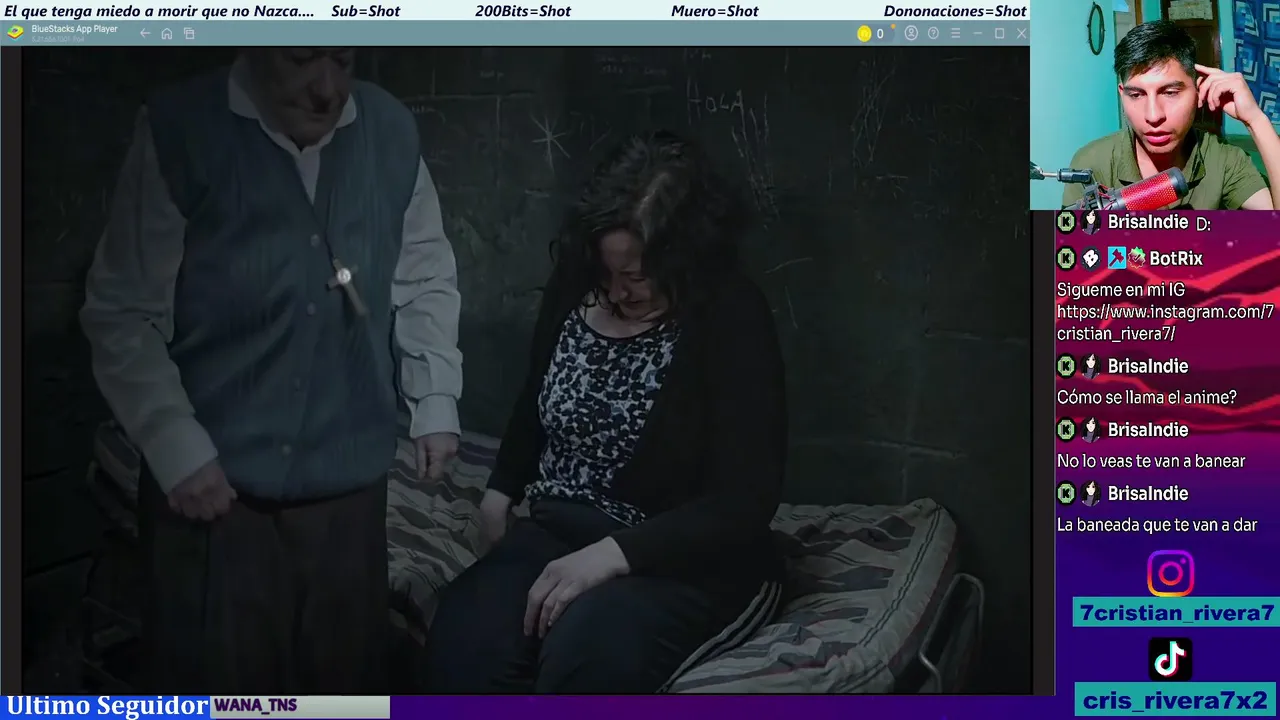The height and width of the screenshot is (720, 1280).
Task: Go to the BlueStacks home screen
Action: point(167,33)
